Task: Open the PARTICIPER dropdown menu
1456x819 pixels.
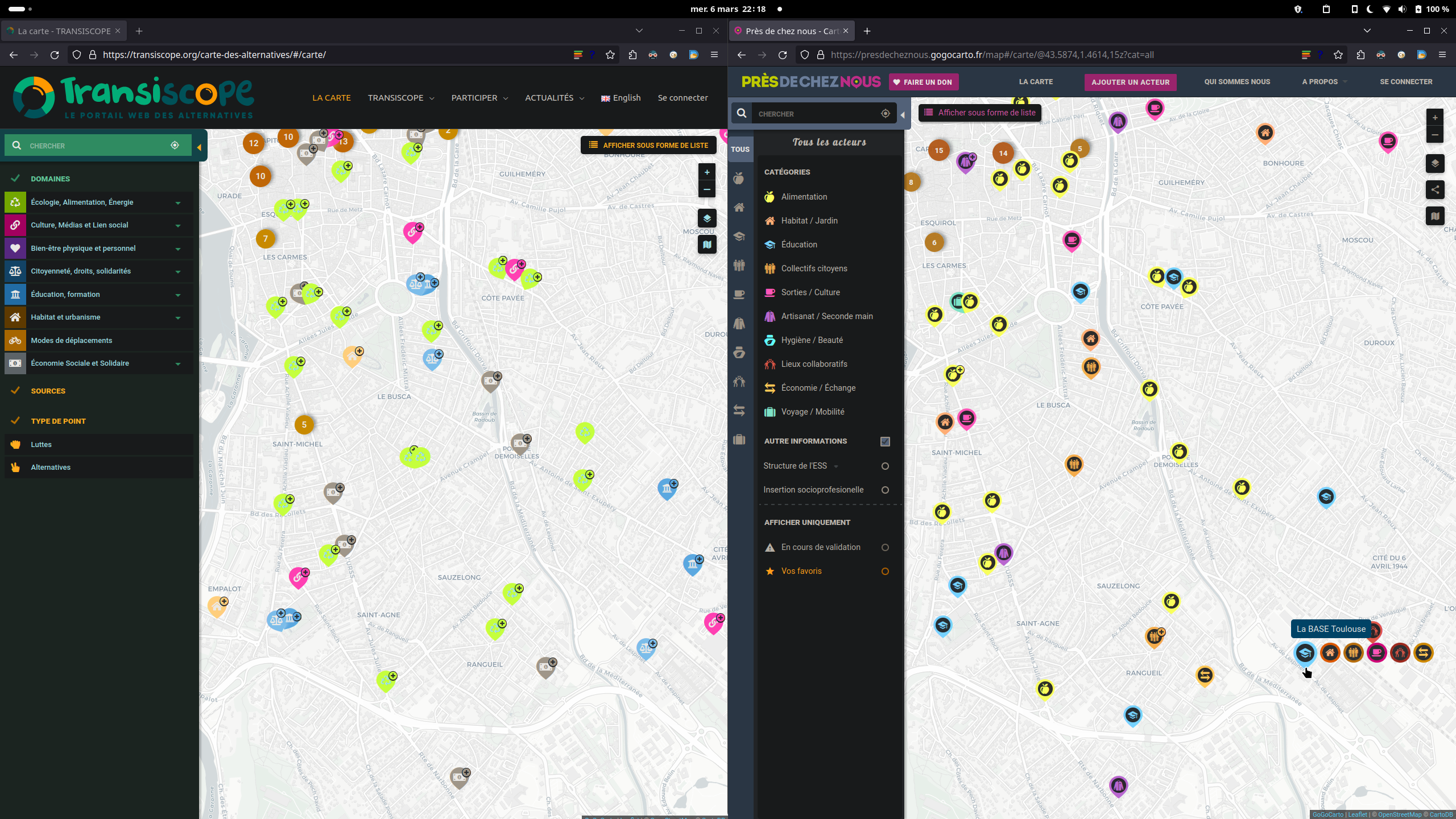Action: coord(479,98)
